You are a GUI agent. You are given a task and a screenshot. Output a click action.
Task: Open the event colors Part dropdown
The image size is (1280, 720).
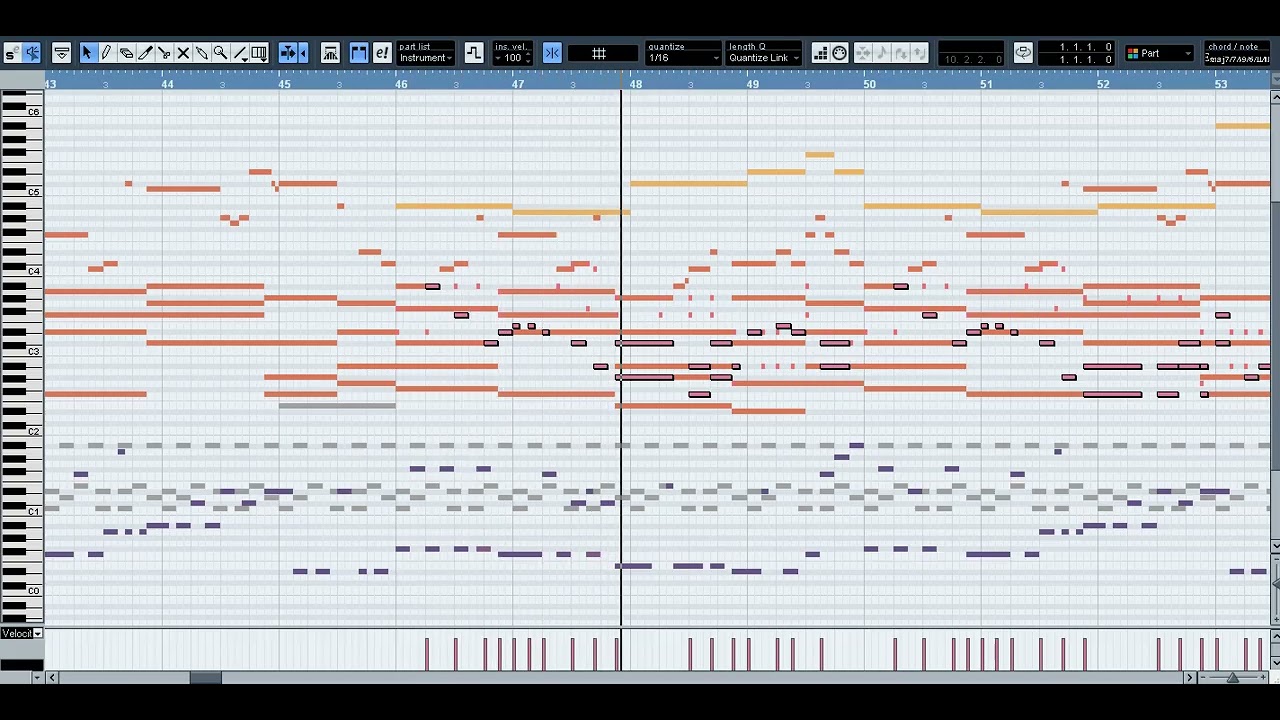[1159, 53]
